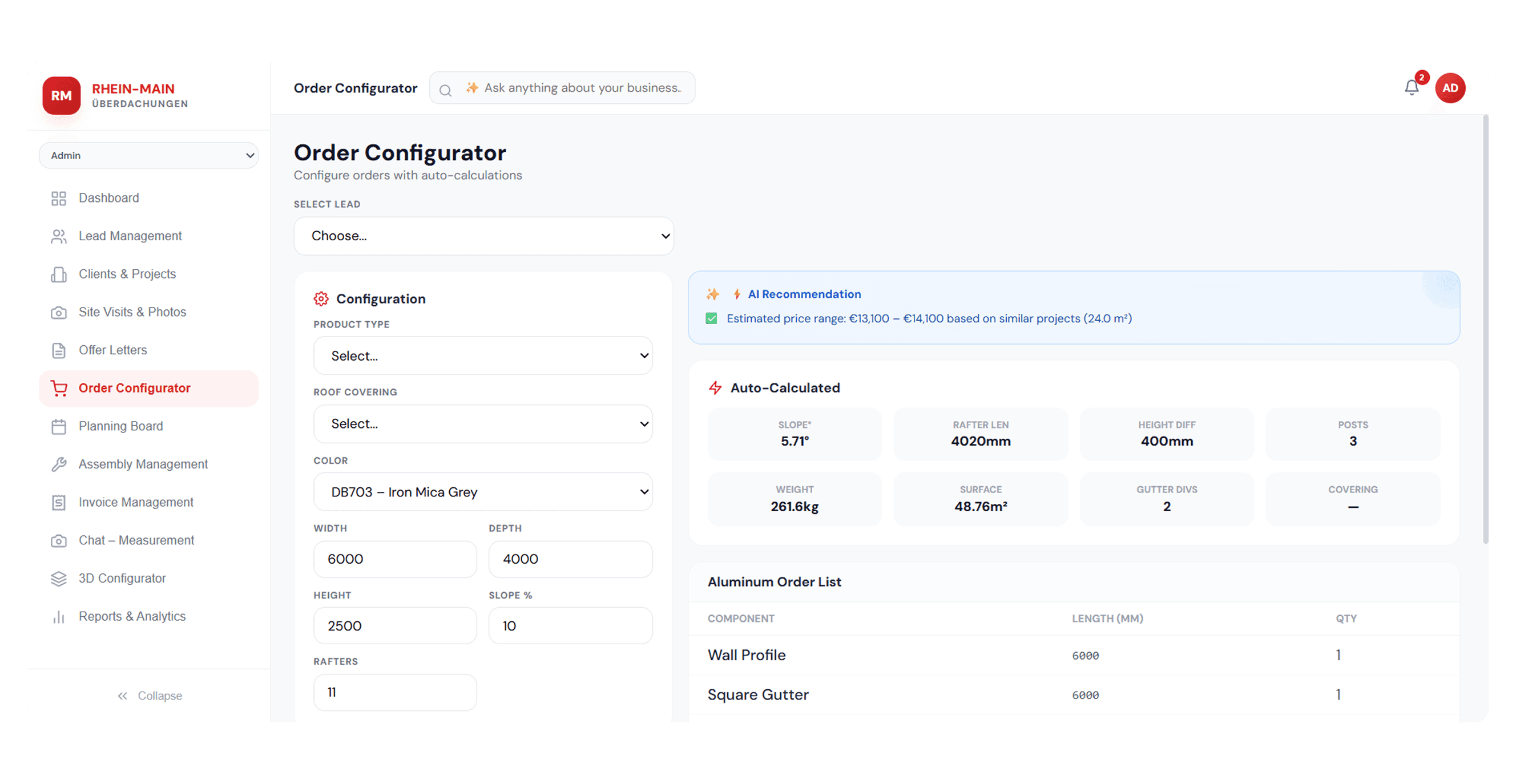Click the 3D Configurator layers icon
Viewport: 1516px width, 784px height.
coord(58,579)
